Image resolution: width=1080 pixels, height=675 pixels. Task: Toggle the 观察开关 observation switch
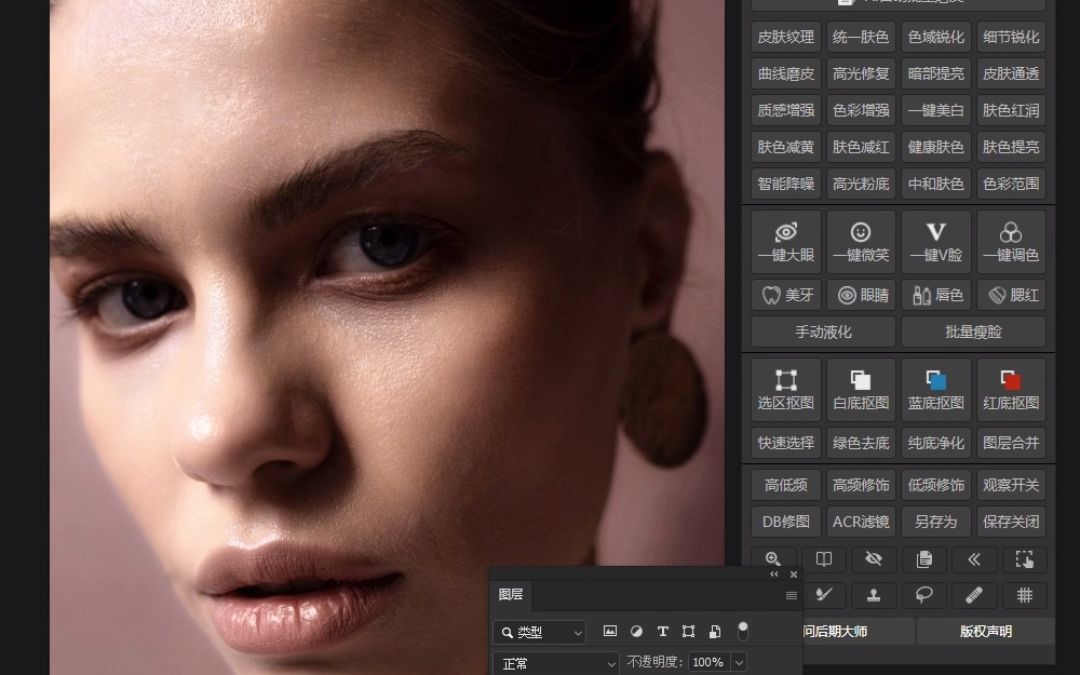point(1011,485)
